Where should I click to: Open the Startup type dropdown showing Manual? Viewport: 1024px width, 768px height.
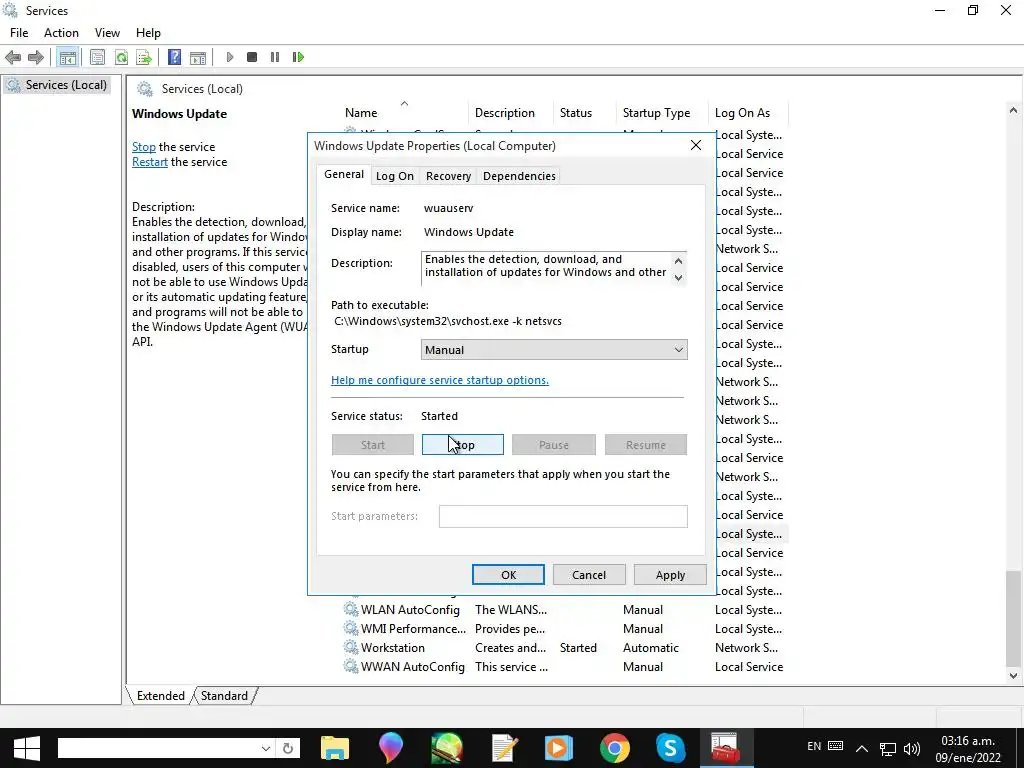(x=554, y=349)
